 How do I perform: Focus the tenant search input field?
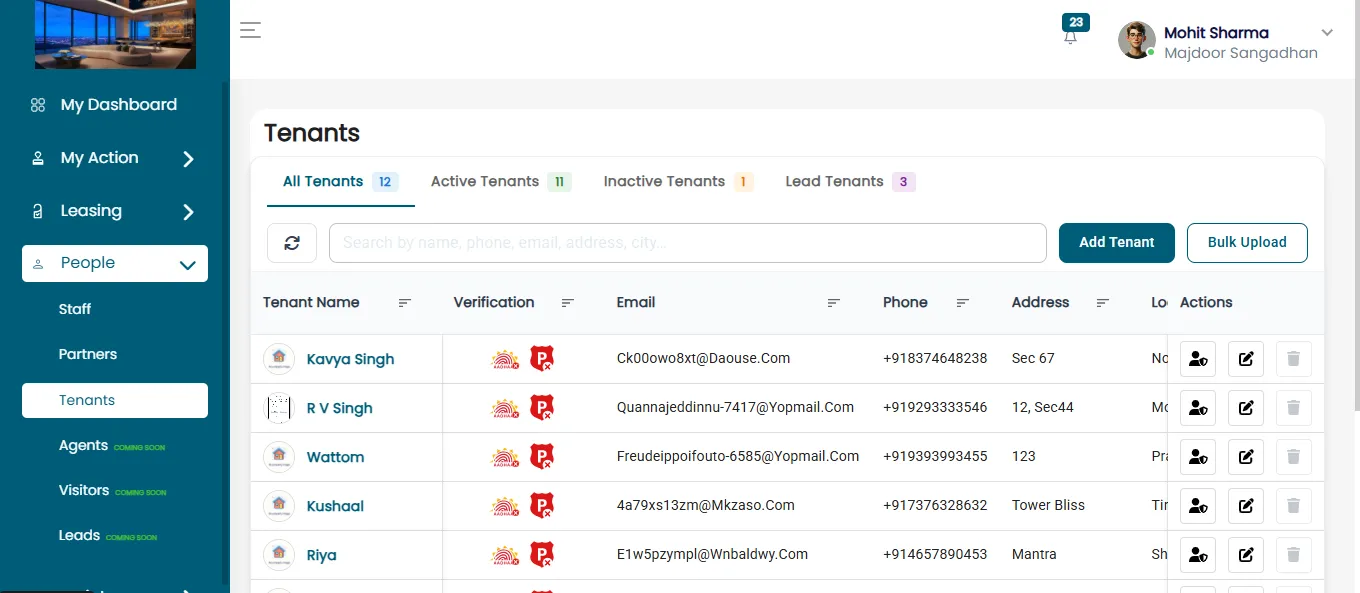tap(688, 243)
